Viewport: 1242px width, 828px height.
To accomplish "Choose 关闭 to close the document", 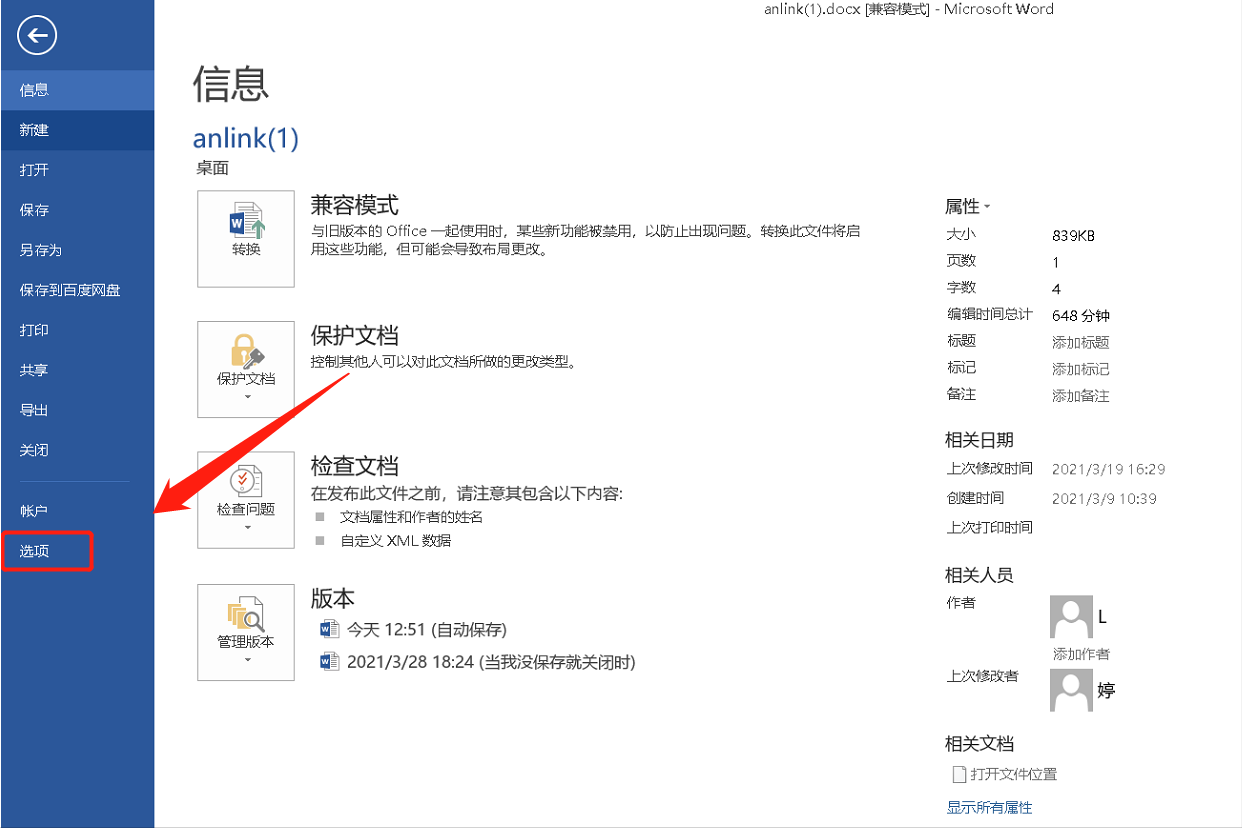I will (x=77, y=450).
